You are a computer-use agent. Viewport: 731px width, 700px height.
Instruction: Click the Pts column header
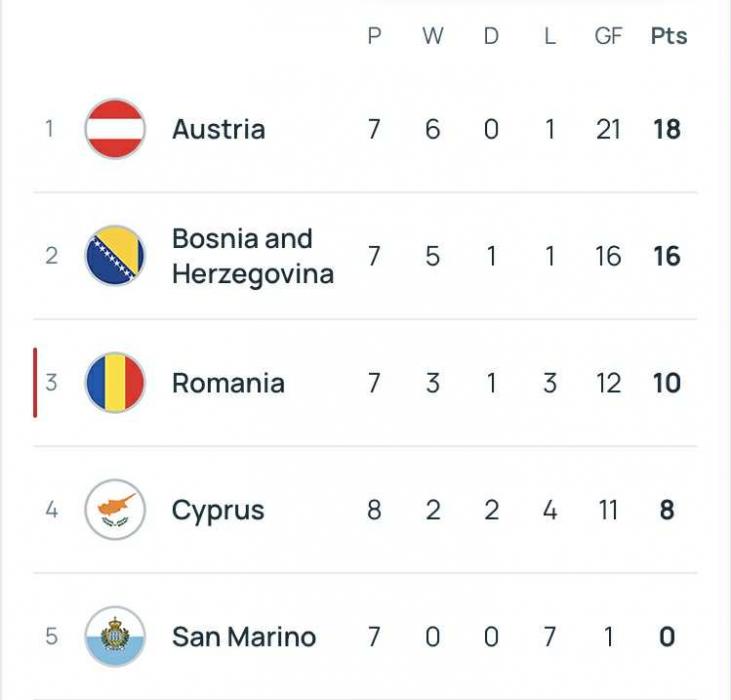(x=669, y=36)
